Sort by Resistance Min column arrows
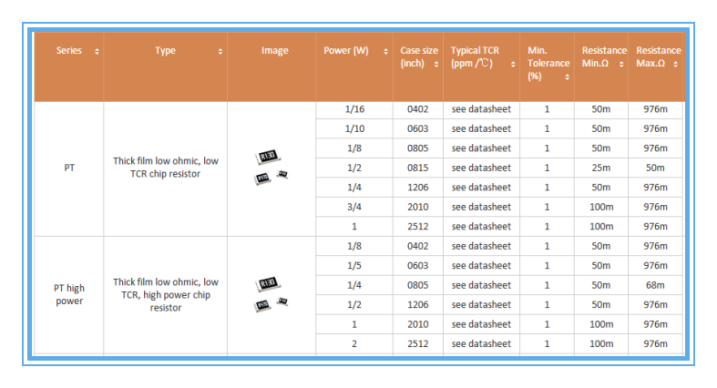This screenshot has height=388, width=717. tap(621, 64)
